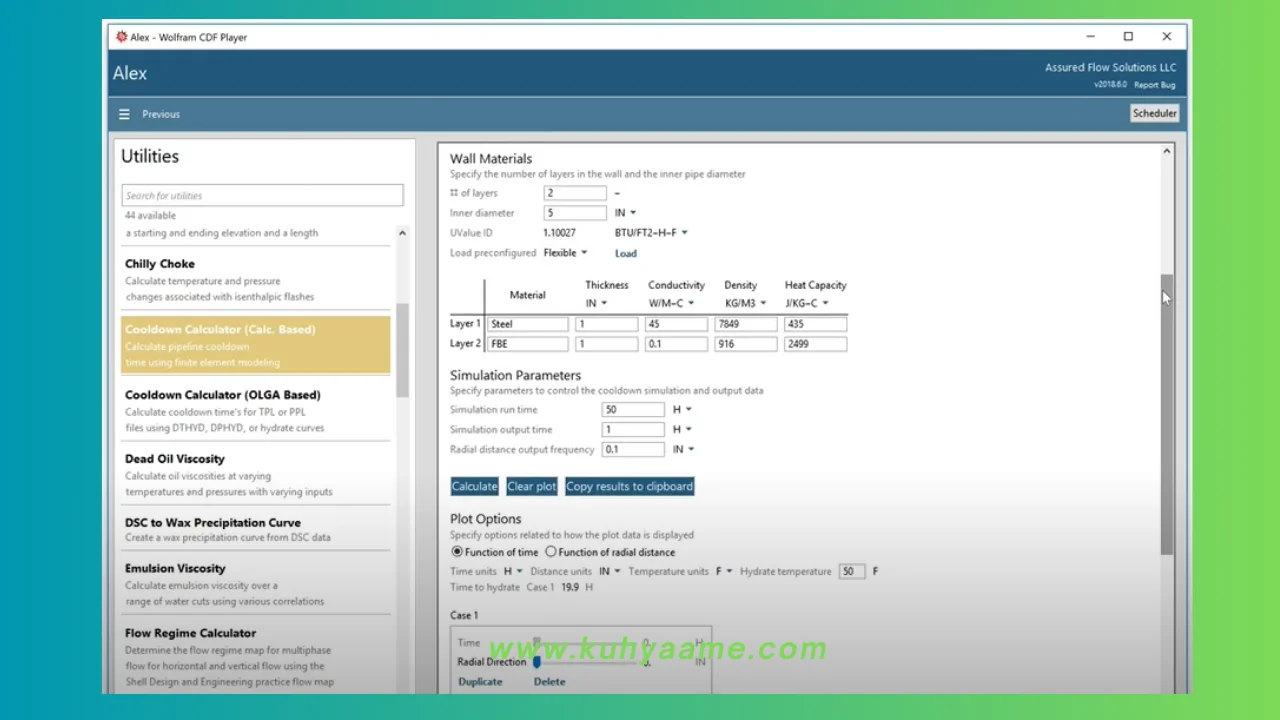Select Dead Oil Viscosity utility
Image resolution: width=1280 pixels, height=720 pixels.
[256, 475]
